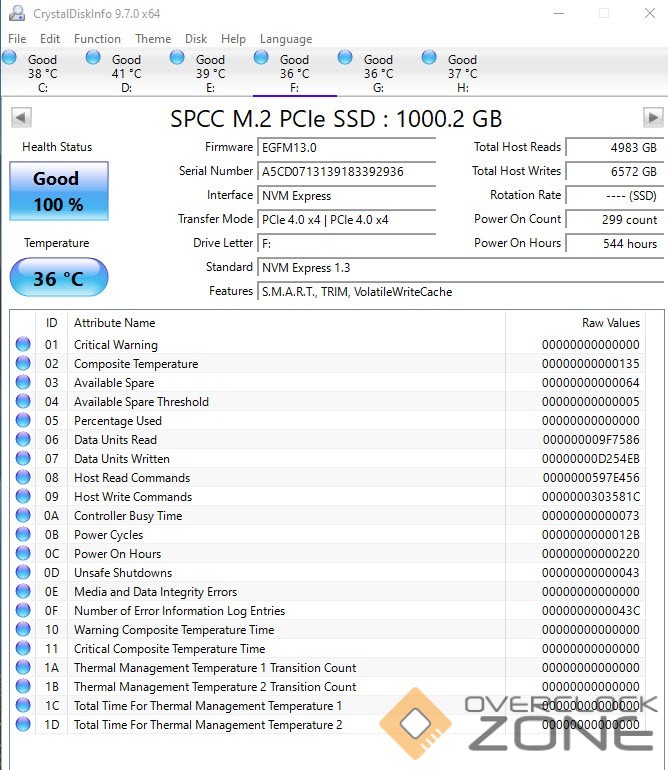Click status orb for row 1B
The image size is (668, 770).
(23, 686)
